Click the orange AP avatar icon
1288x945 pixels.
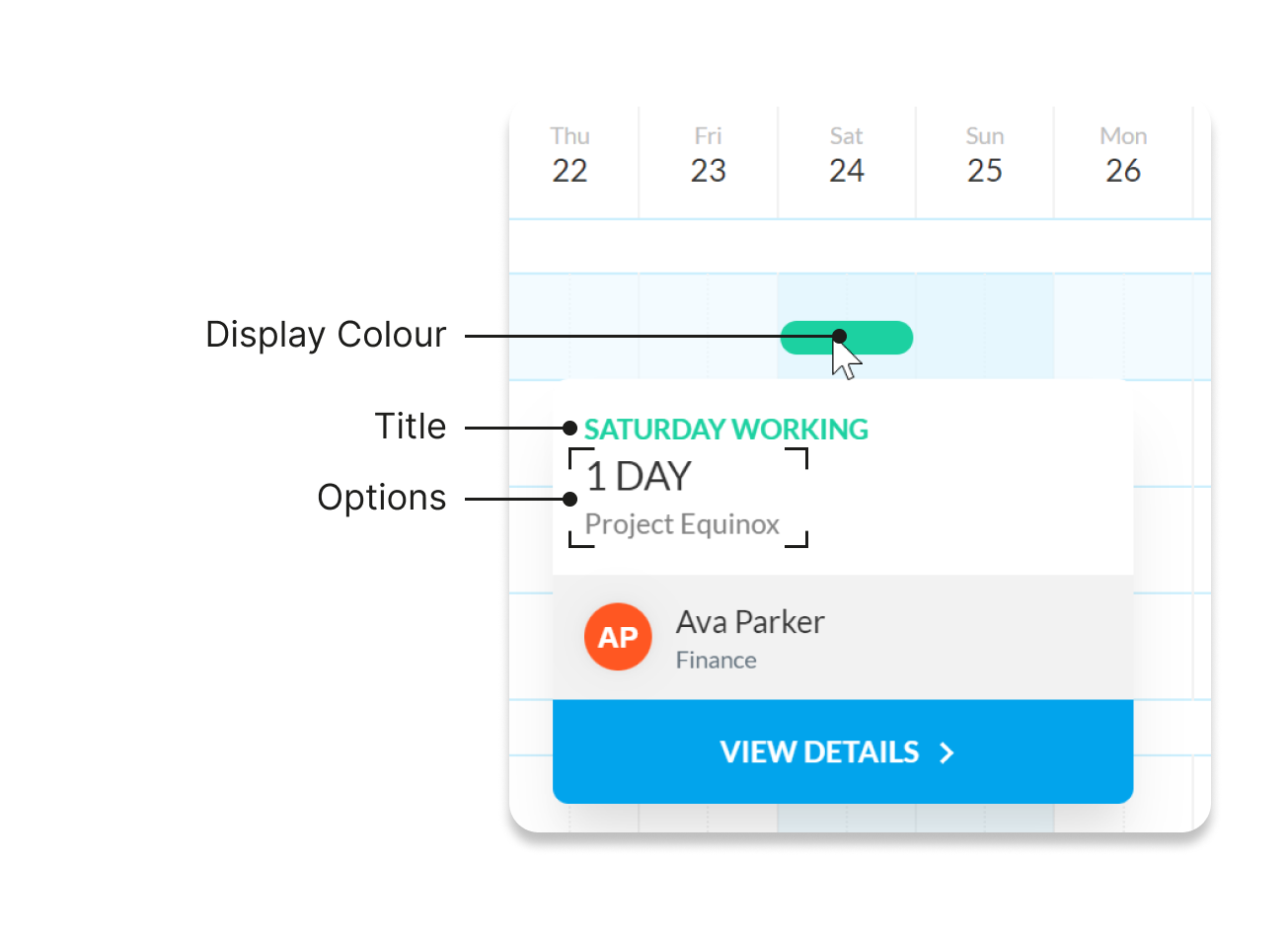[618, 637]
